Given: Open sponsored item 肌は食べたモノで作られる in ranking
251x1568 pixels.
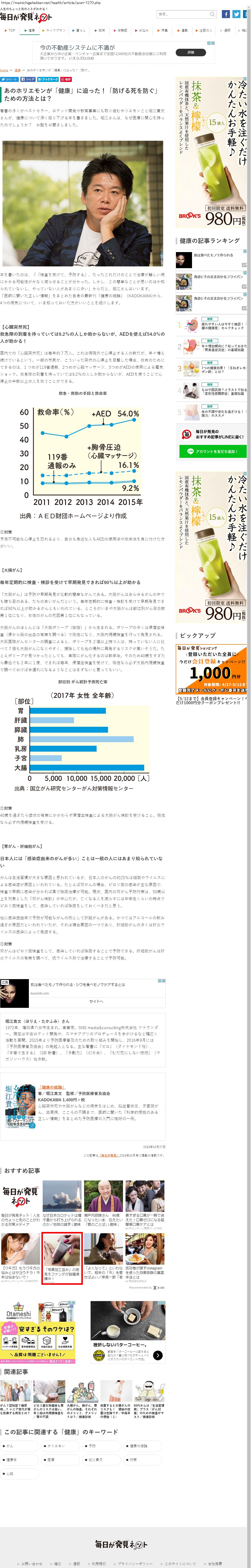Looking at the screenshot, I should coord(211,259).
